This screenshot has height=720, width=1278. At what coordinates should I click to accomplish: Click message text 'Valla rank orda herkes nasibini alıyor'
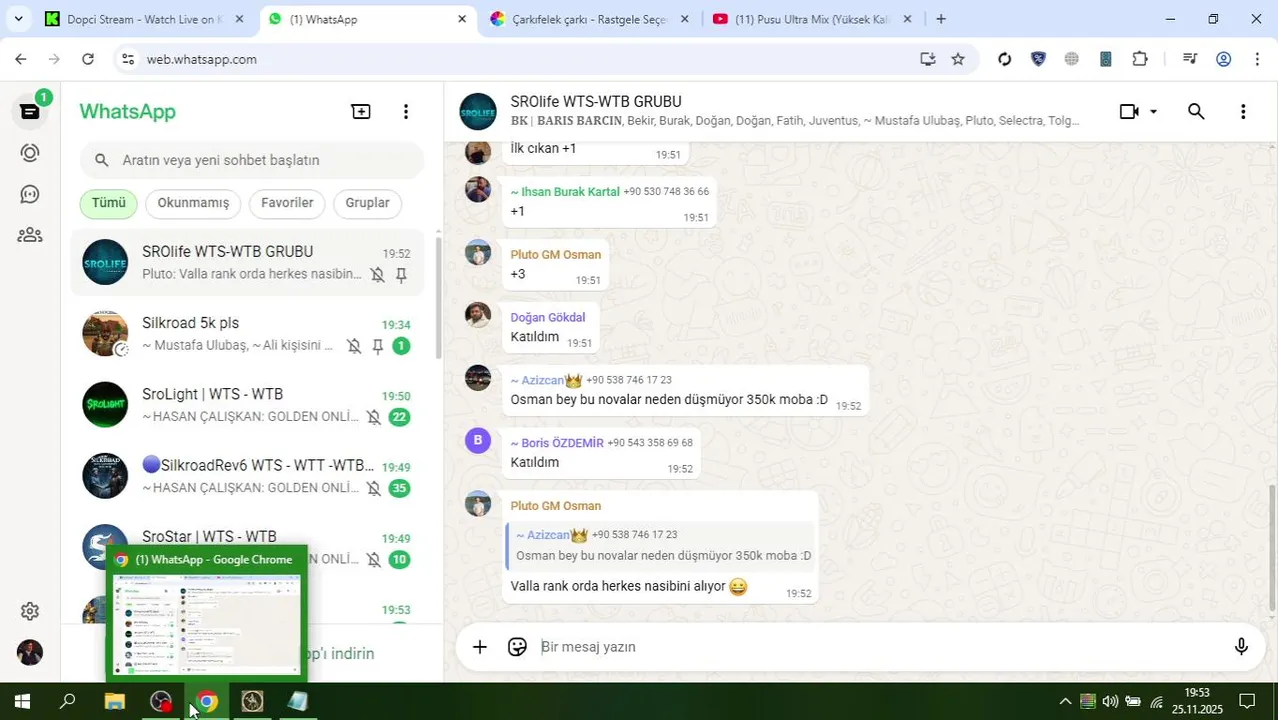(618, 586)
